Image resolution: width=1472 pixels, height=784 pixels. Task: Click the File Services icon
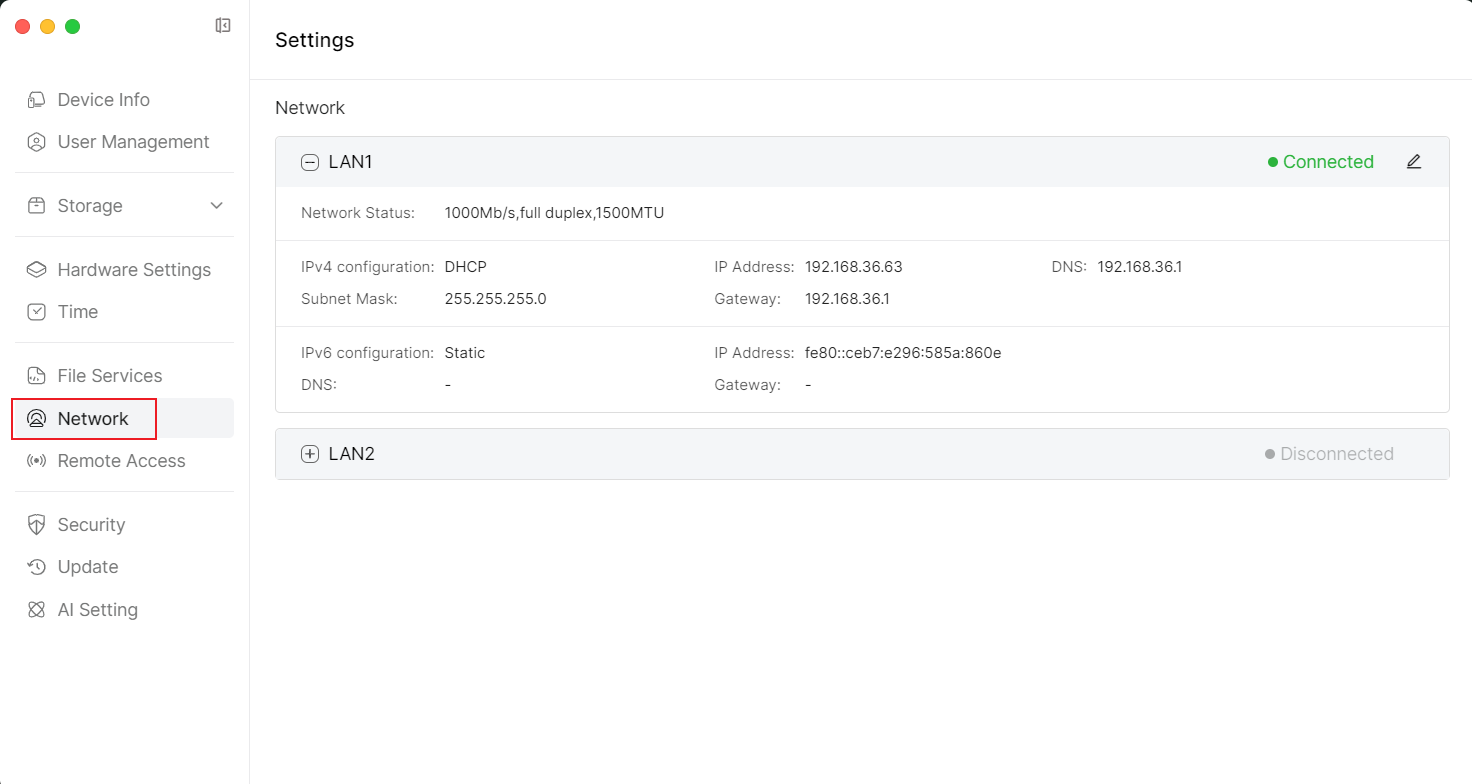[37, 376]
